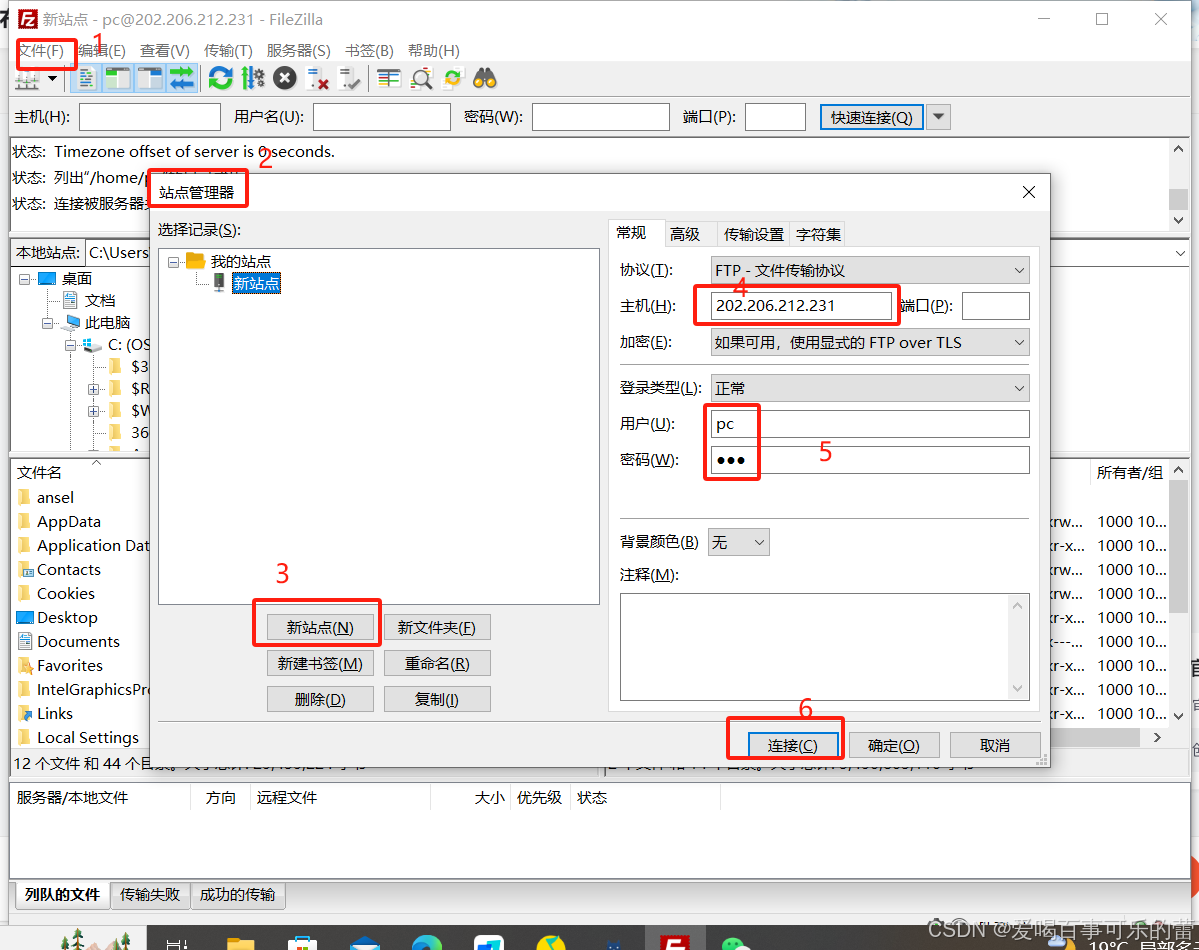Open the 编辑(E) menu
The image size is (1199, 950).
click(102, 50)
